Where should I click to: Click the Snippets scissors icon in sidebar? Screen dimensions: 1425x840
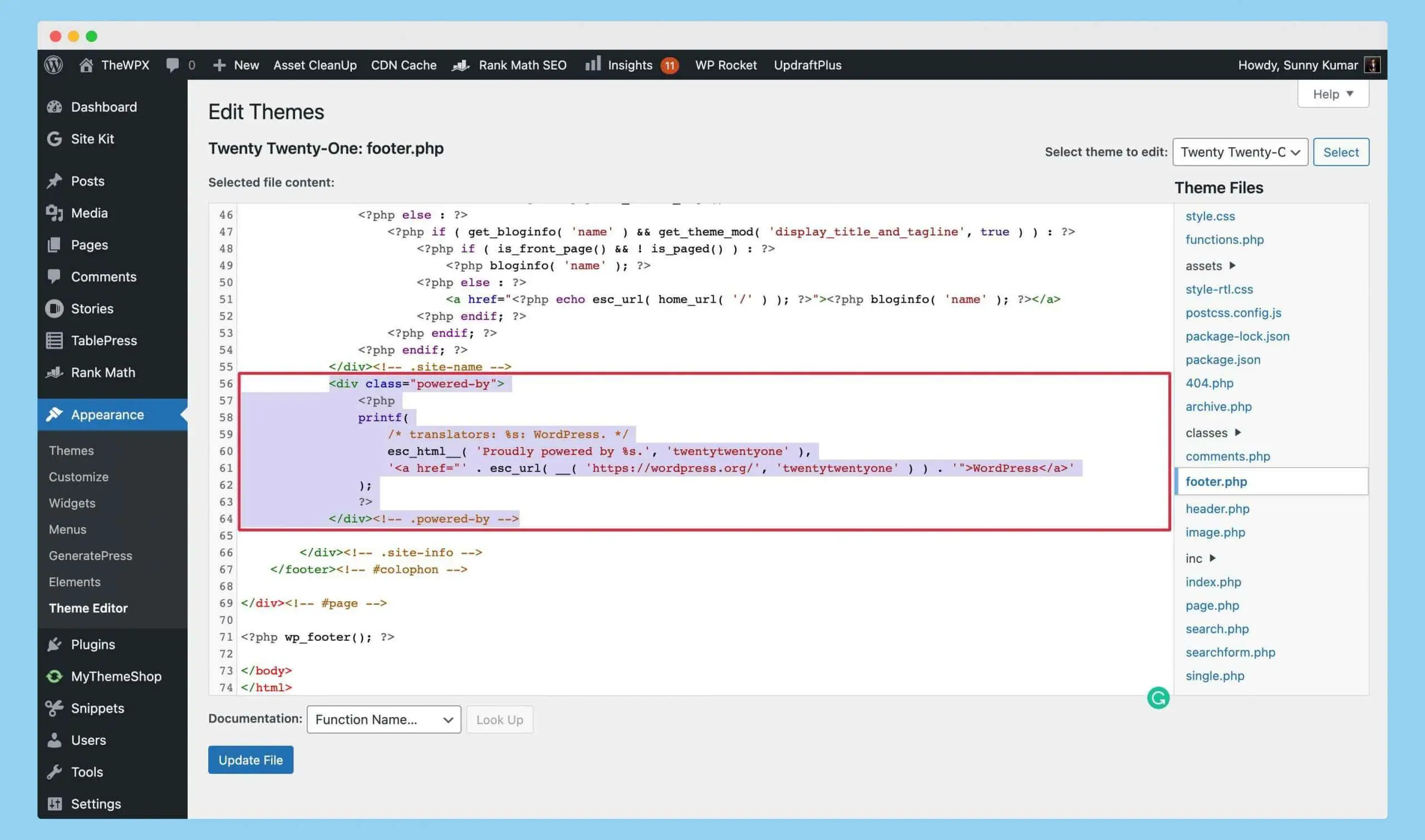[55, 708]
